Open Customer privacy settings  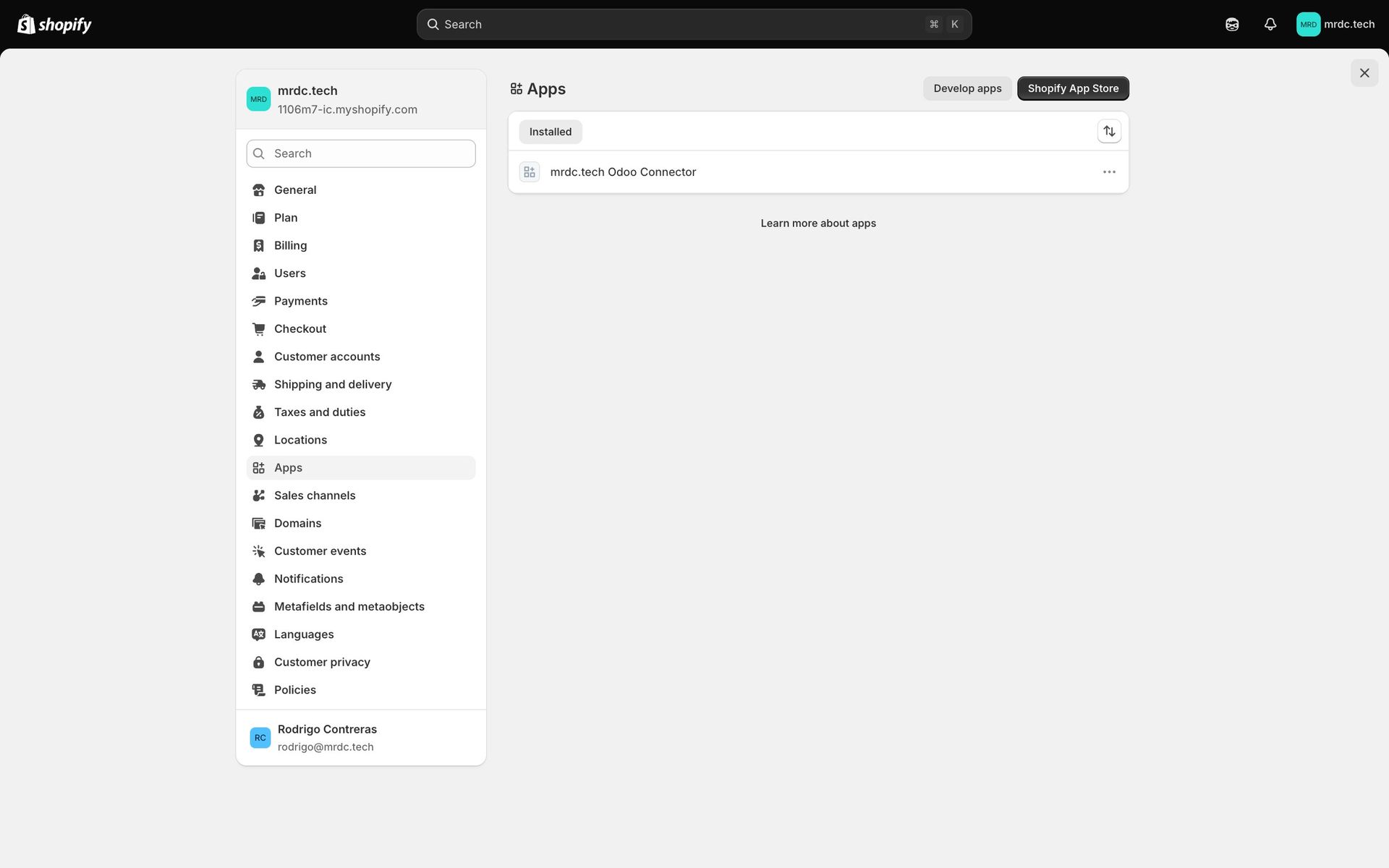coord(361,663)
